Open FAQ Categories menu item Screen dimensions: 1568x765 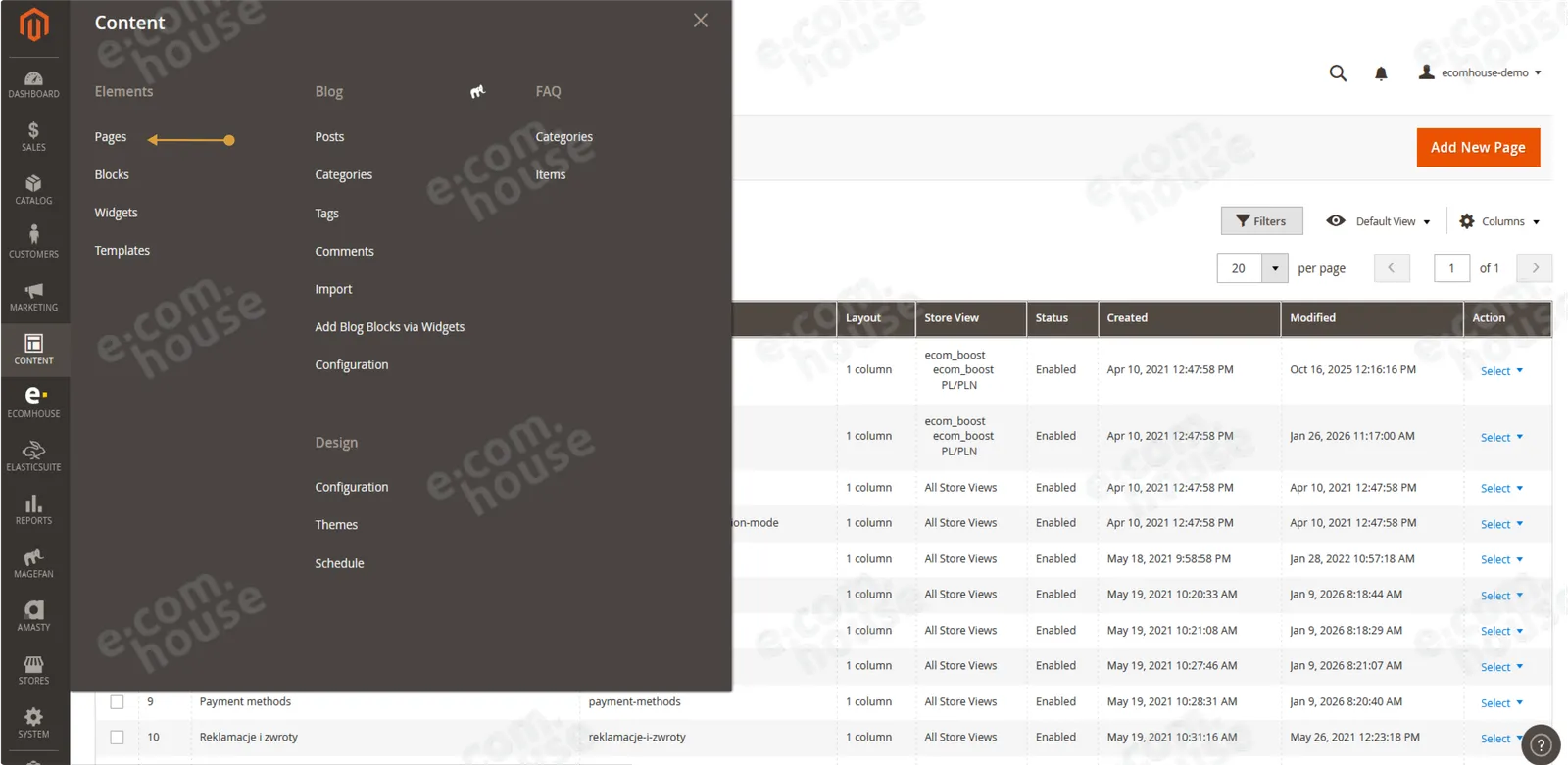click(563, 137)
